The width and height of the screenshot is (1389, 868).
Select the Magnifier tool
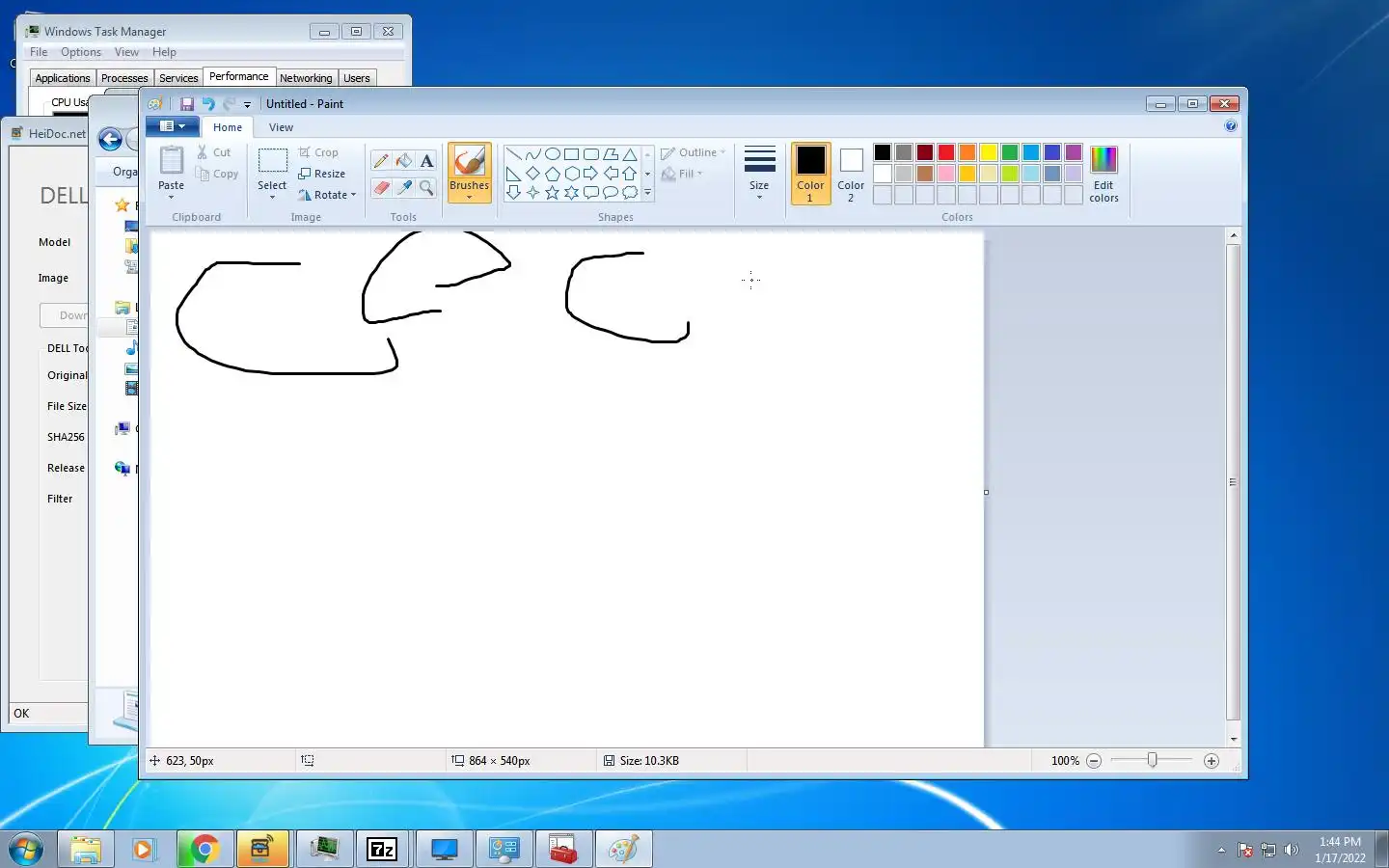point(426,187)
